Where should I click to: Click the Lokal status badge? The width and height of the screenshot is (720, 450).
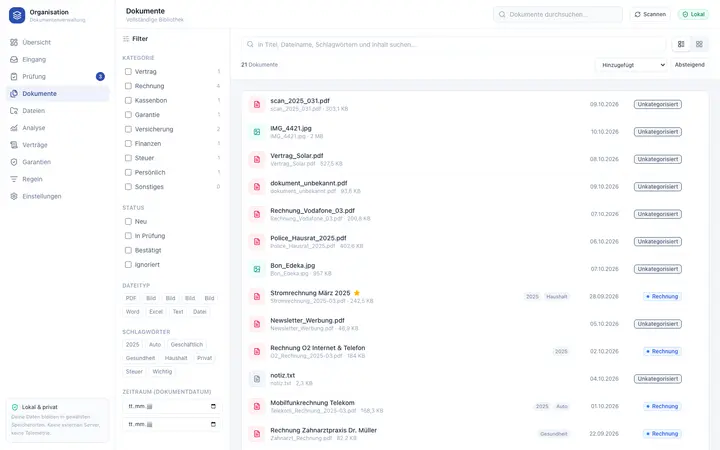click(693, 14)
